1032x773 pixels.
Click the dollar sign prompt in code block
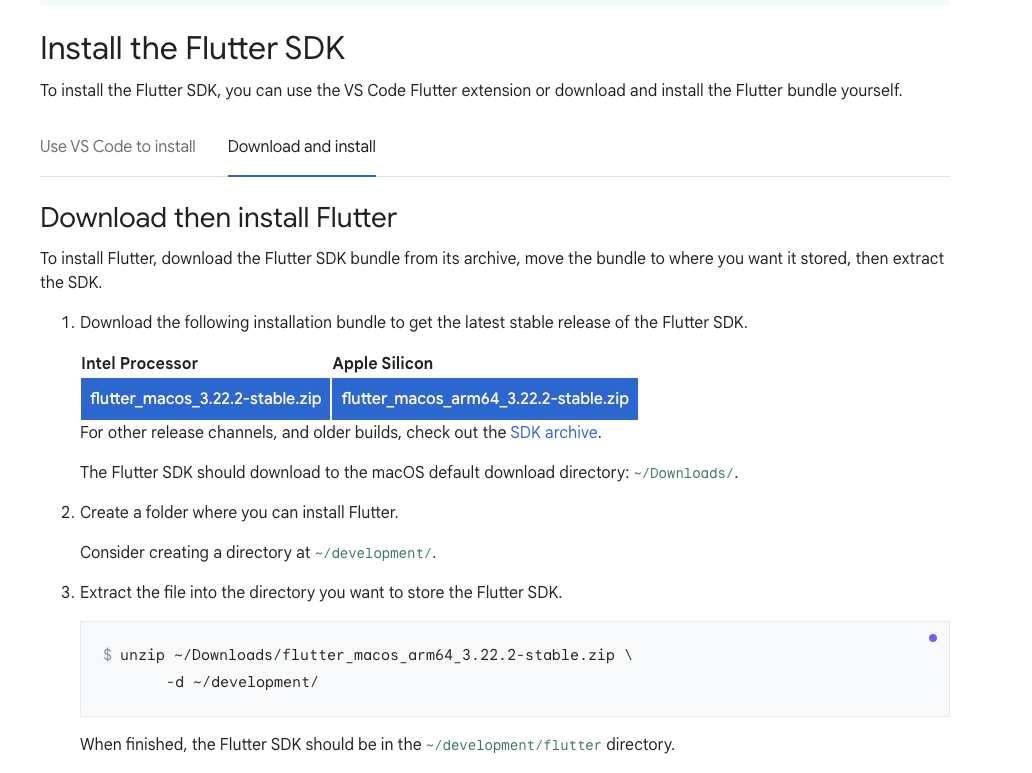(107, 654)
